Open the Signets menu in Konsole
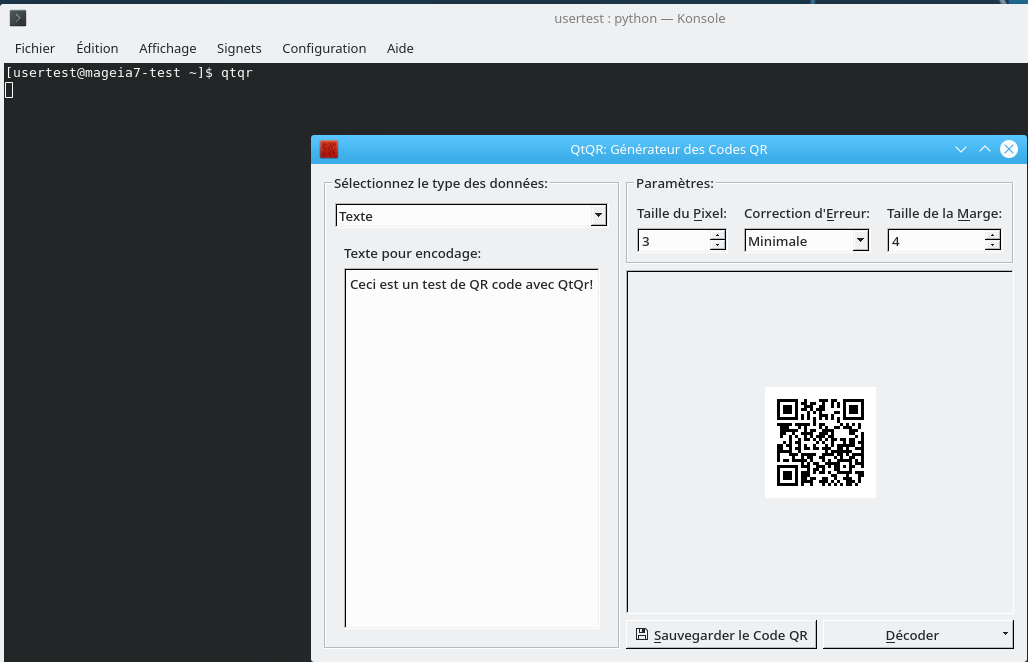The width and height of the screenshot is (1028, 662). (239, 49)
